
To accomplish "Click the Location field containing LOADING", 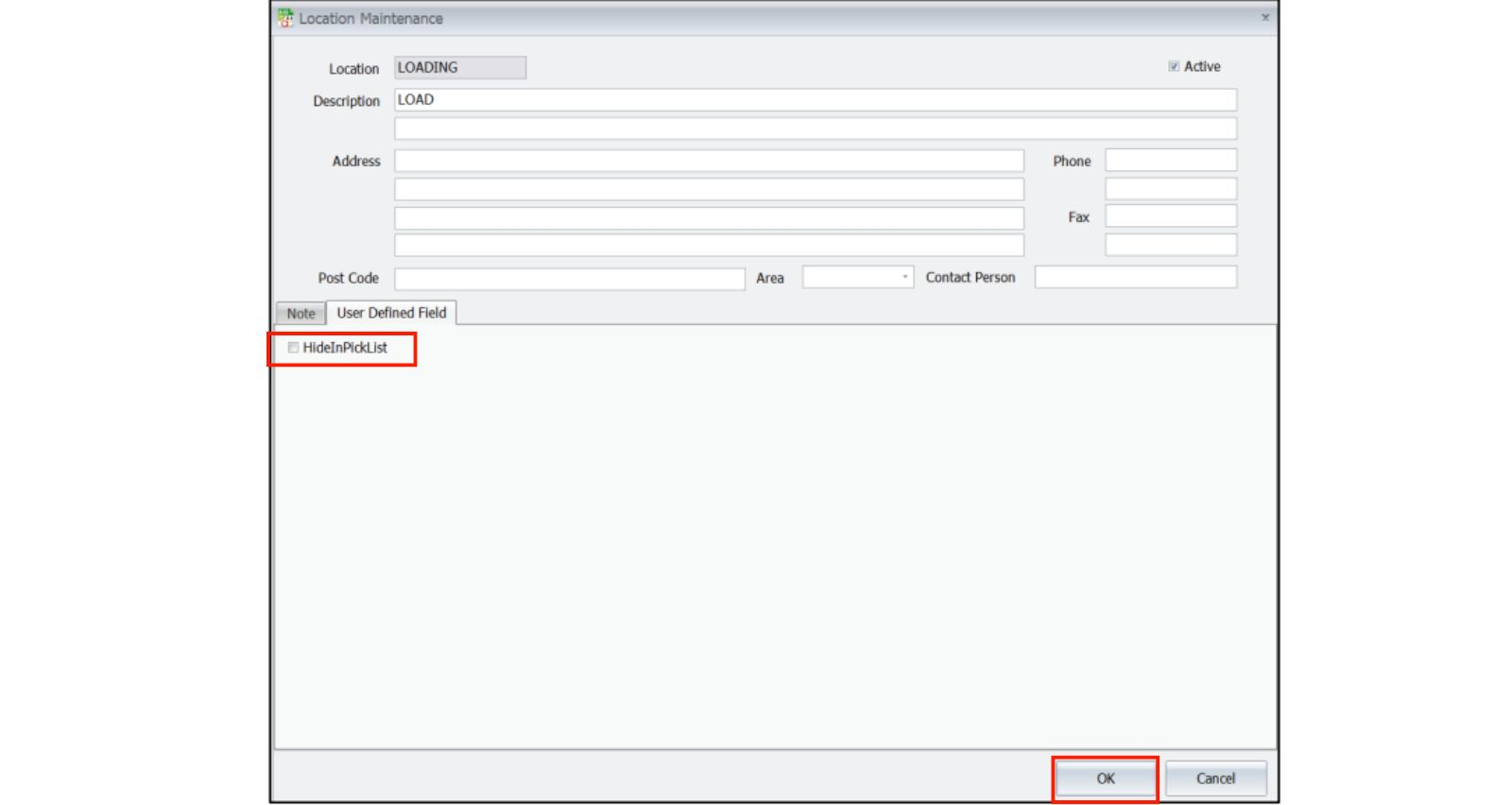I will [459, 68].
